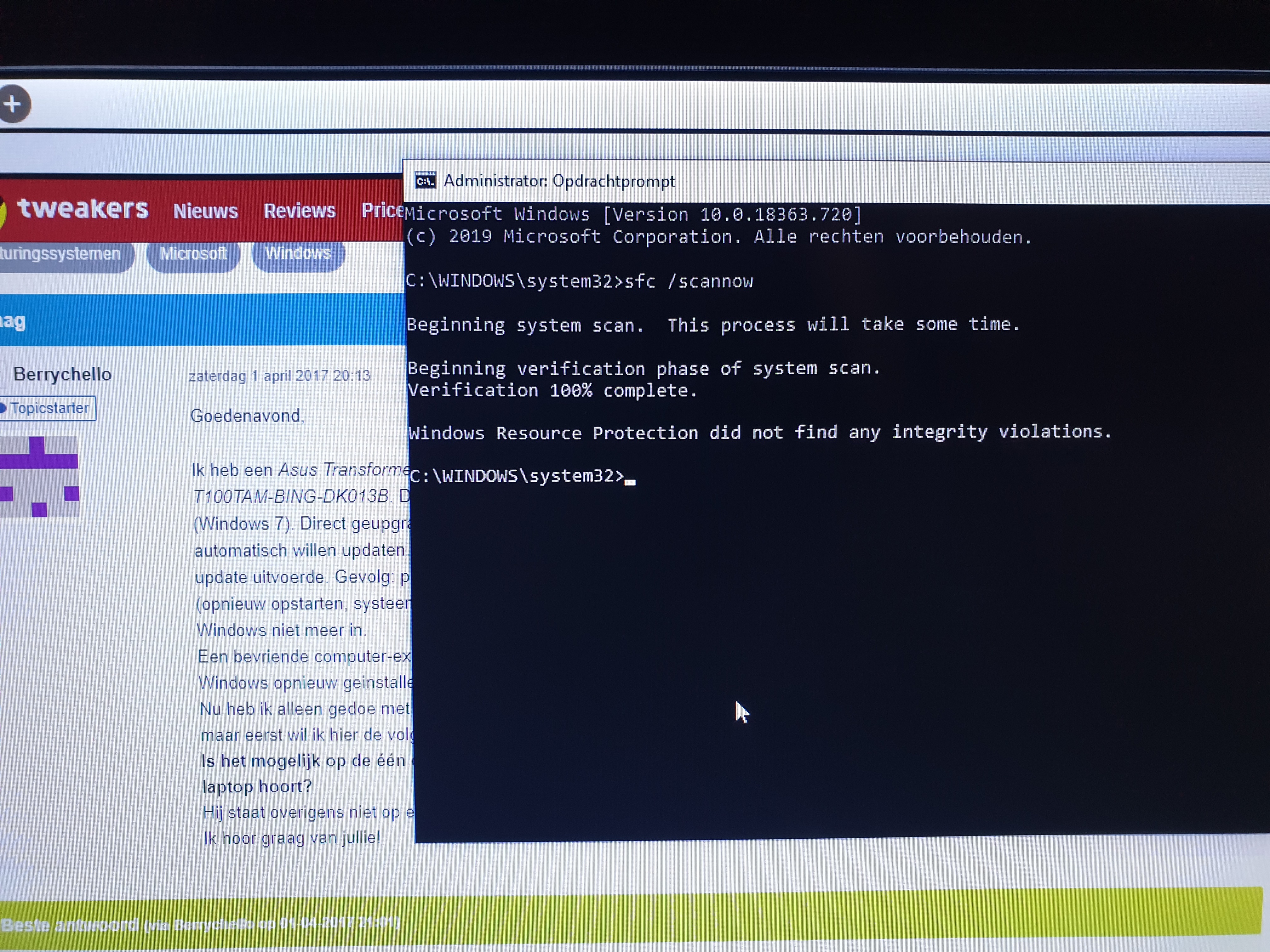Click the blue topic title bar
This screenshot has width=1270, height=952.
[203, 320]
